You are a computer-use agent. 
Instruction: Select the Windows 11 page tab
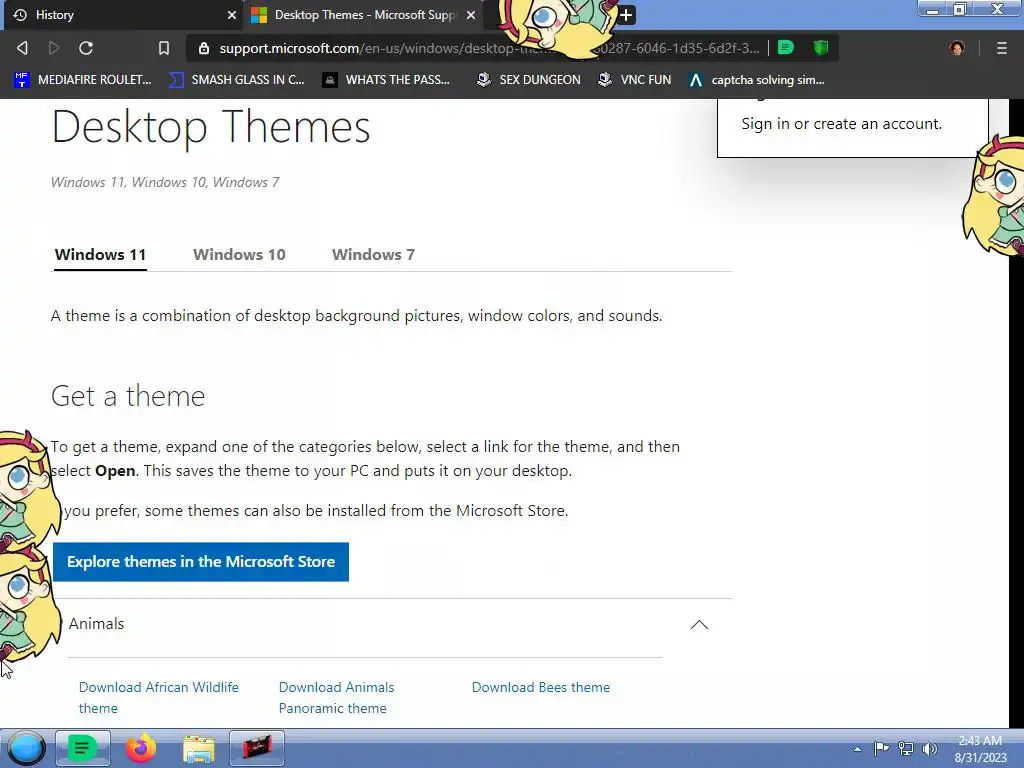(x=100, y=255)
